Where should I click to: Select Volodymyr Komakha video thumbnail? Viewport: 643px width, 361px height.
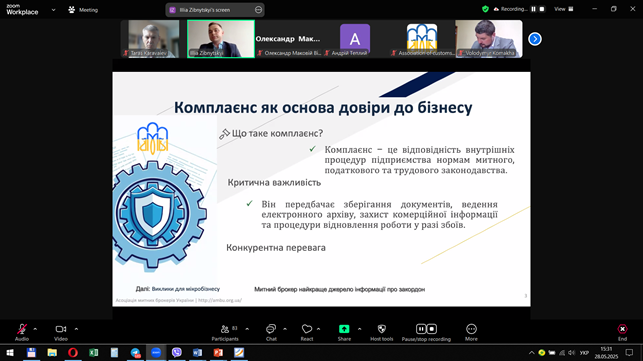(x=489, y=39)
